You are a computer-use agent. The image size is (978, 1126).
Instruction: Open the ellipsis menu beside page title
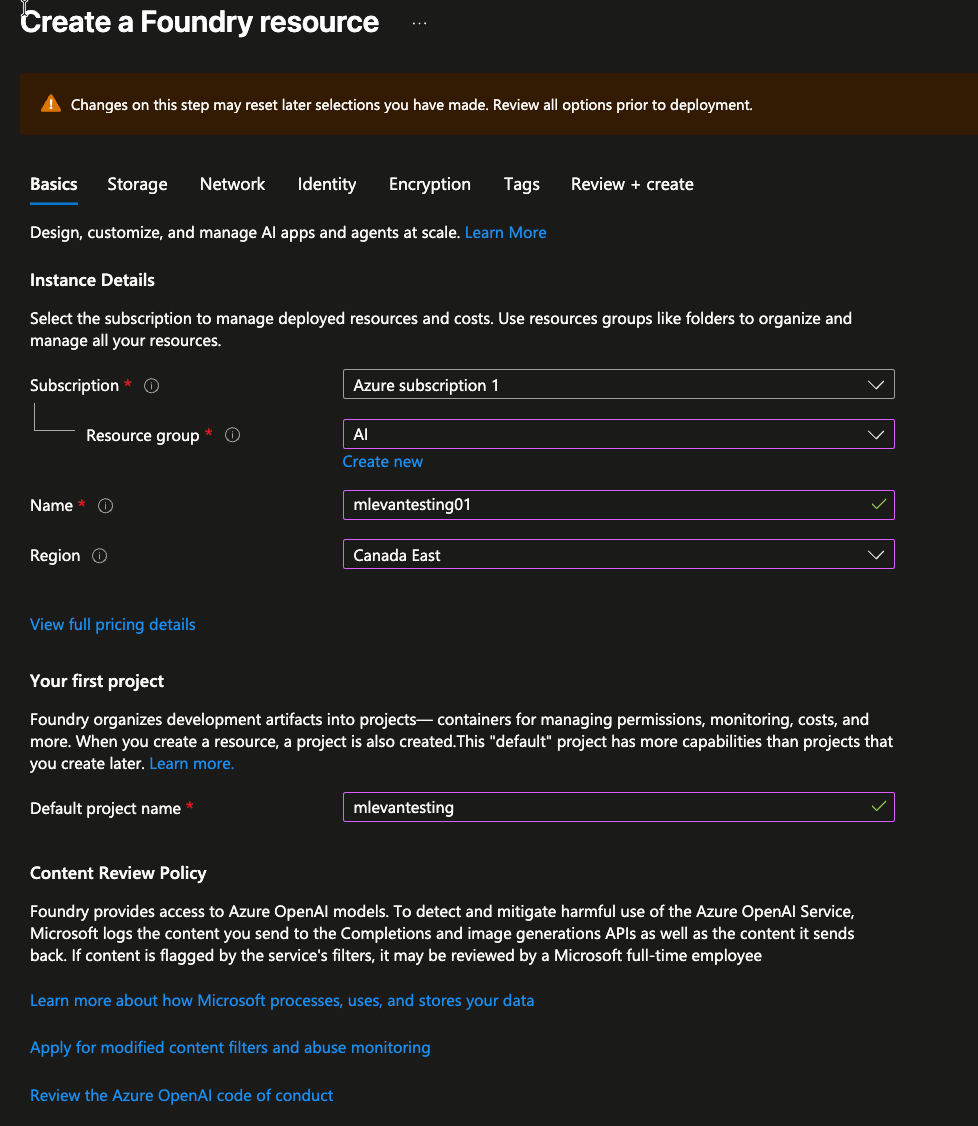click(x=419, y=23)
